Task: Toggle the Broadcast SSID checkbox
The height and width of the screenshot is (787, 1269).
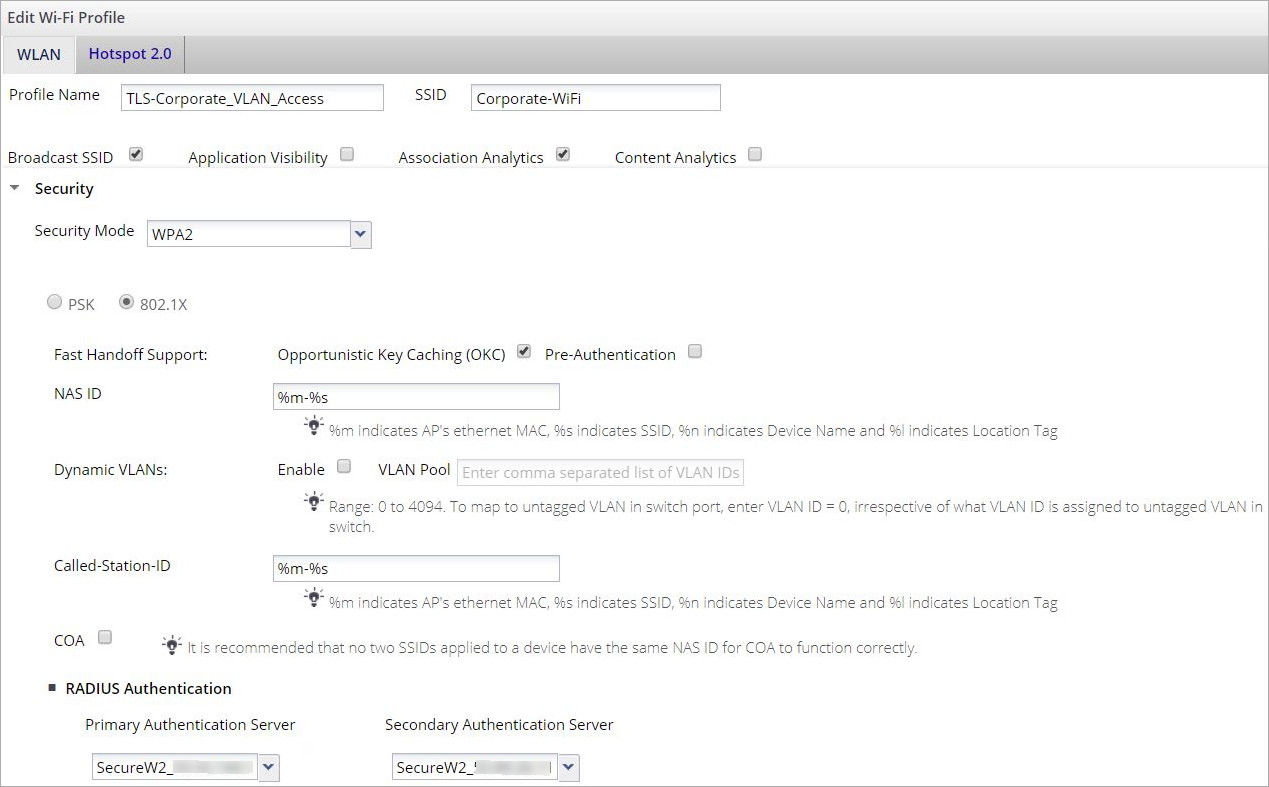Action: [136, 155]
